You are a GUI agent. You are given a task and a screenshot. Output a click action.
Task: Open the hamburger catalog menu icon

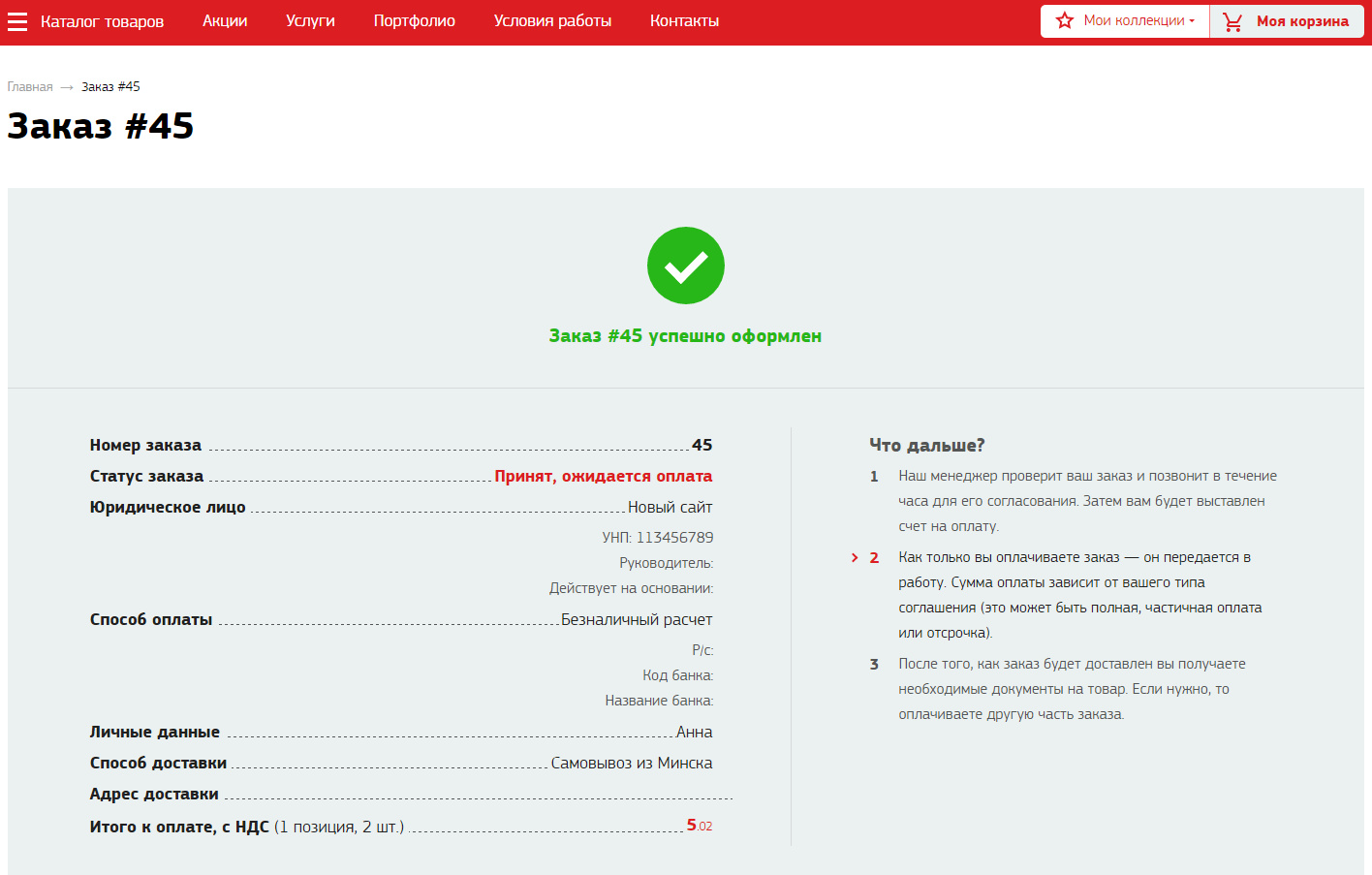click(x=17, y=21)
